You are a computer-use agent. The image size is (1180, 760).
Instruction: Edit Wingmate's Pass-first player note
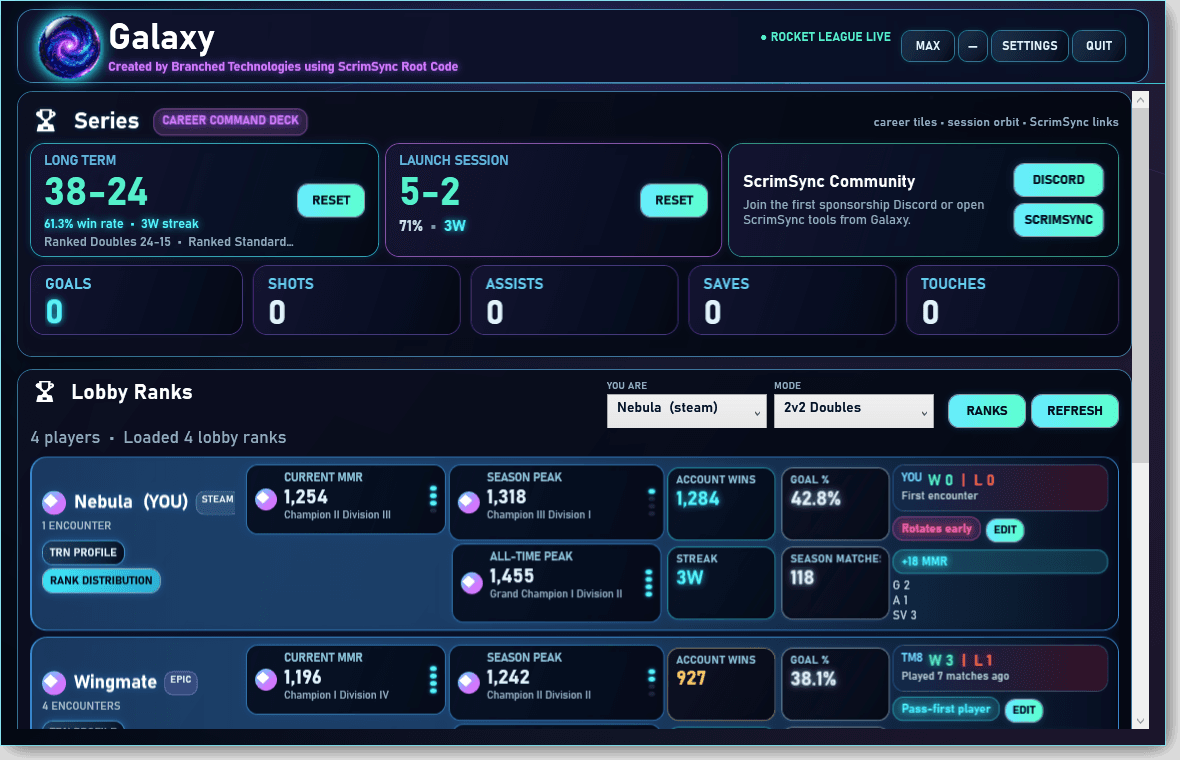(1023, 710)
